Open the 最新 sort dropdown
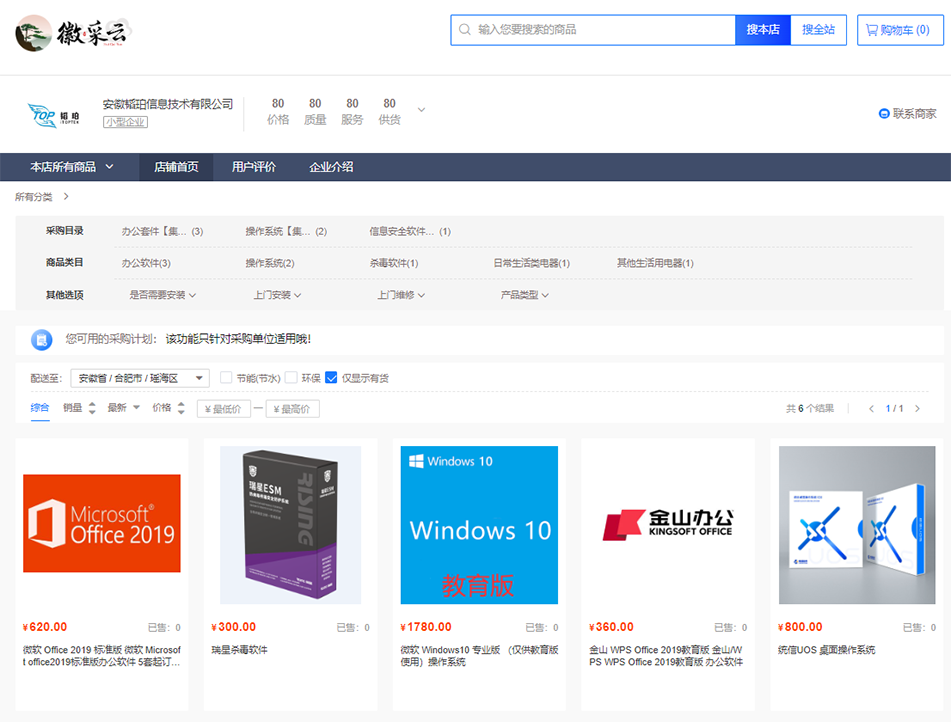Image resolution: width=951 pixels, height=722 pixels. 124,408
